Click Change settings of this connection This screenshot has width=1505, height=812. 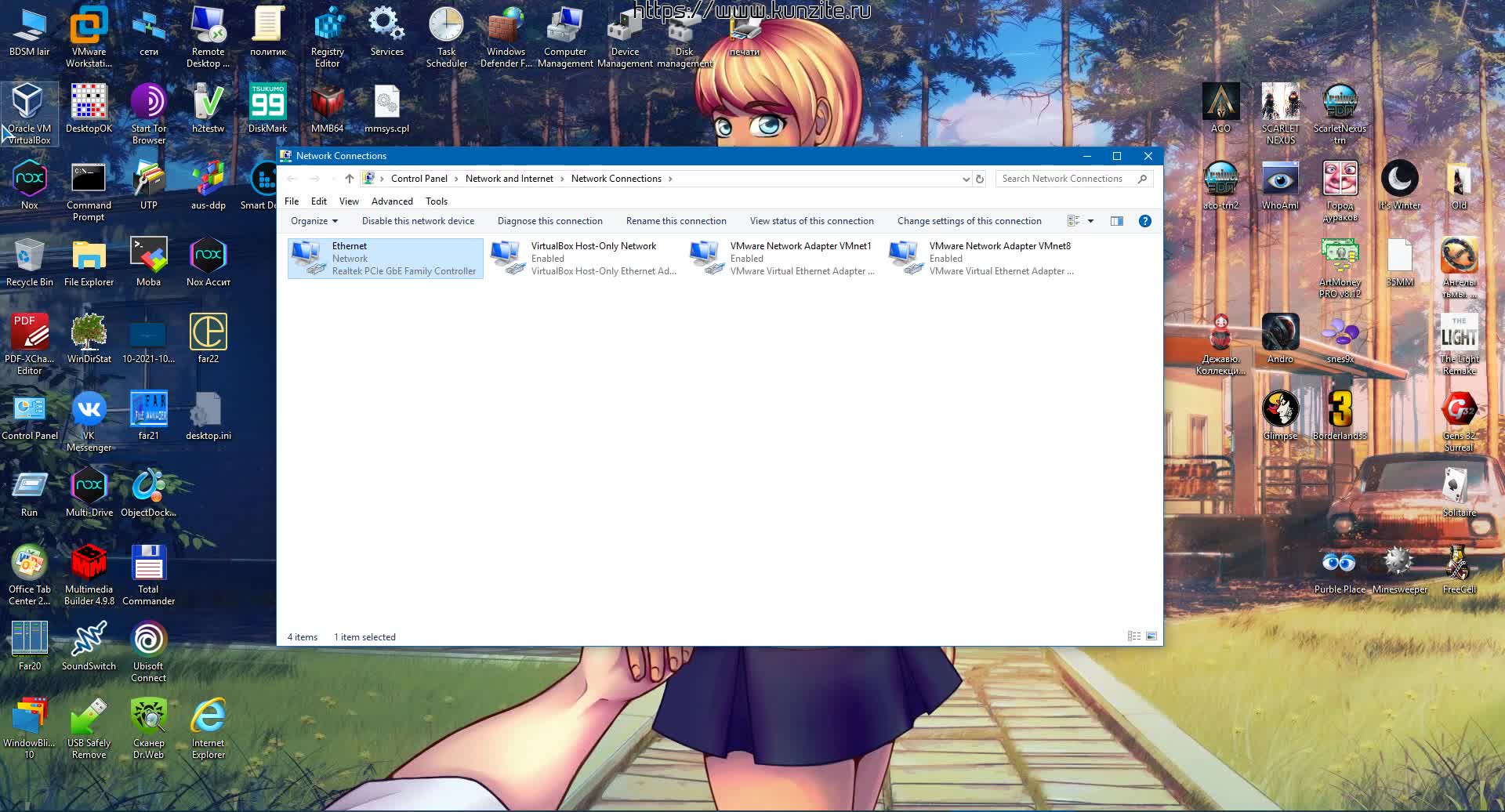tap(970, 221)
